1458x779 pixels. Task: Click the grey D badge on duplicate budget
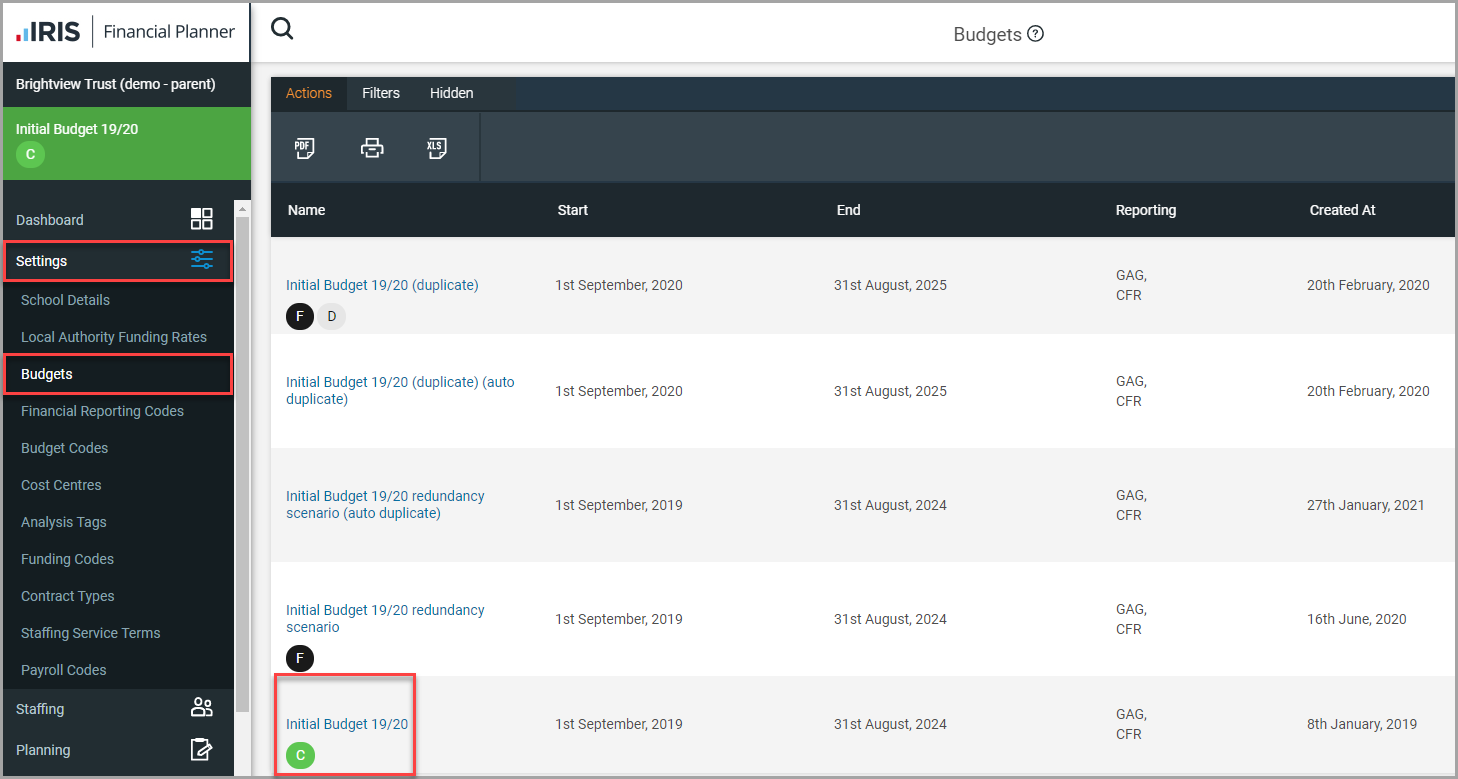tap(331, 316)
